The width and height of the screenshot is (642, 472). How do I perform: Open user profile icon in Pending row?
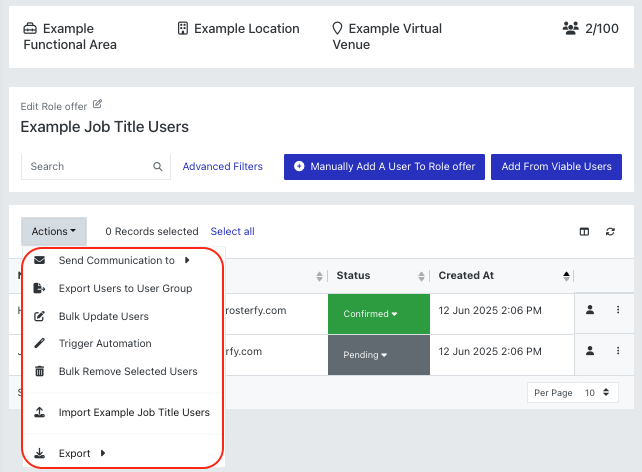(x=590, y=351)
